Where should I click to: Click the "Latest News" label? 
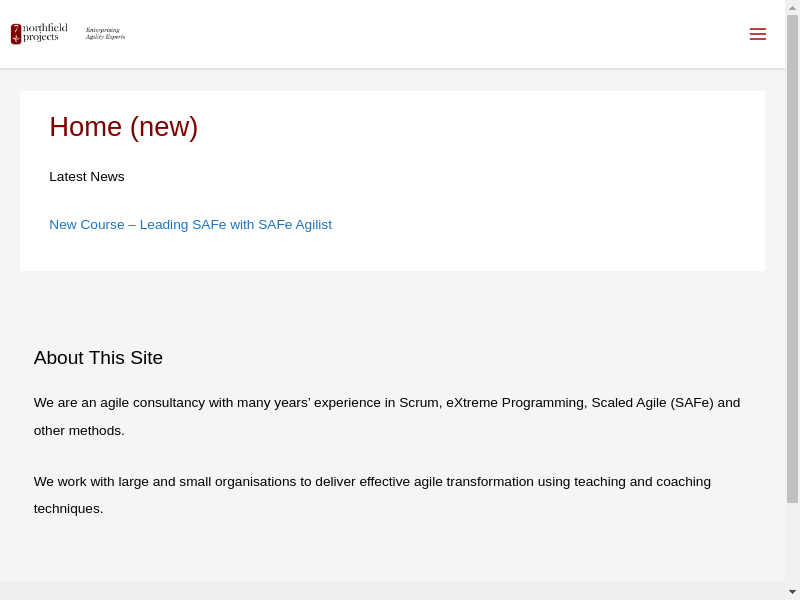[87, 177]
